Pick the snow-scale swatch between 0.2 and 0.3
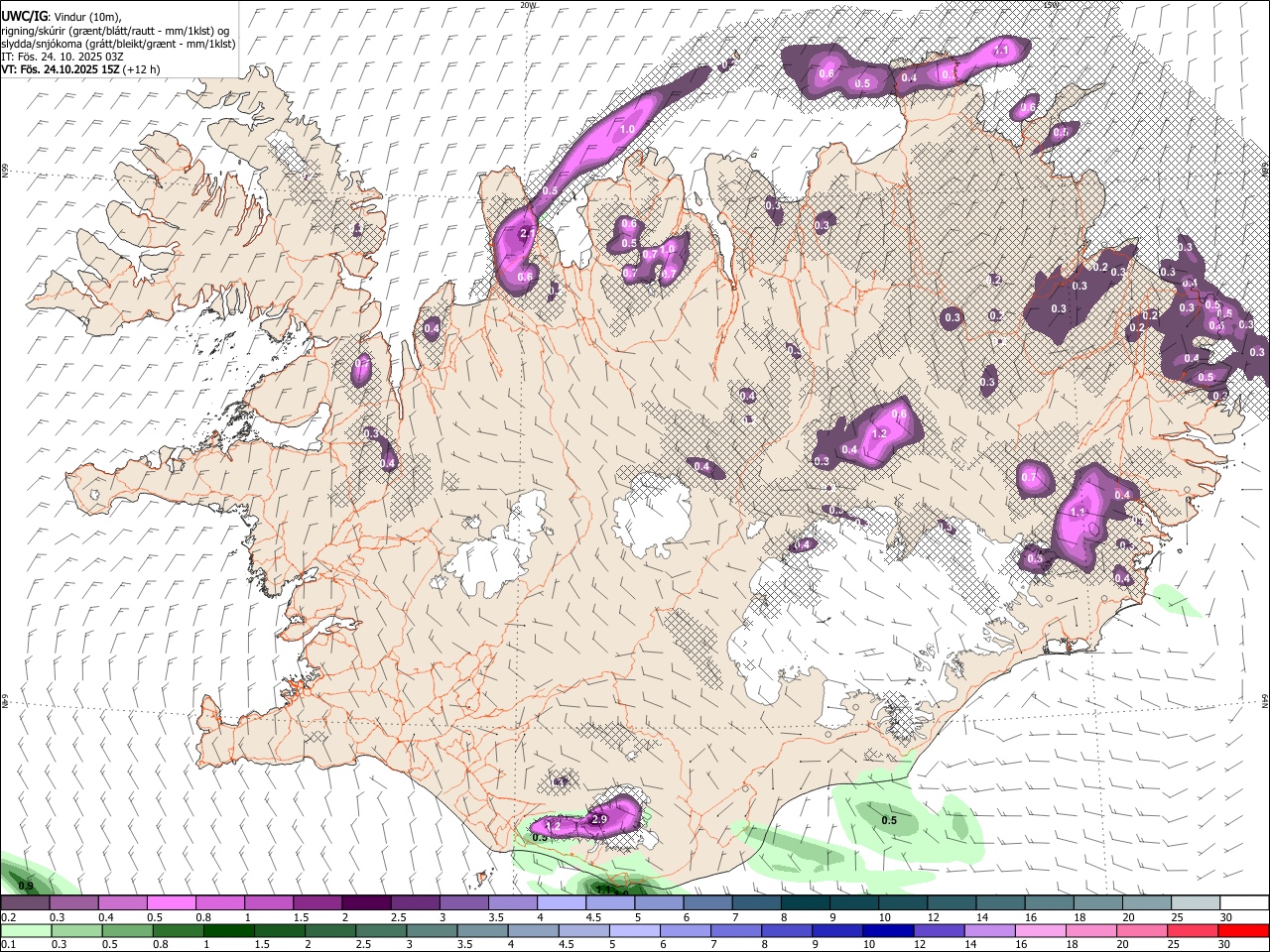Screen dimensions: 1270x952 point(25,902)
